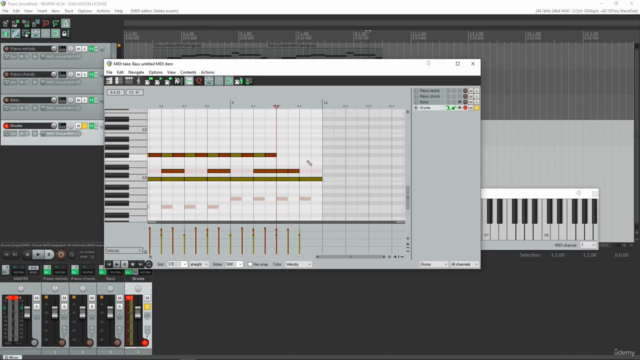Click the FX button on Bass track
The width and height of the screenshot is (640, 360).
(x=91, y=100)
